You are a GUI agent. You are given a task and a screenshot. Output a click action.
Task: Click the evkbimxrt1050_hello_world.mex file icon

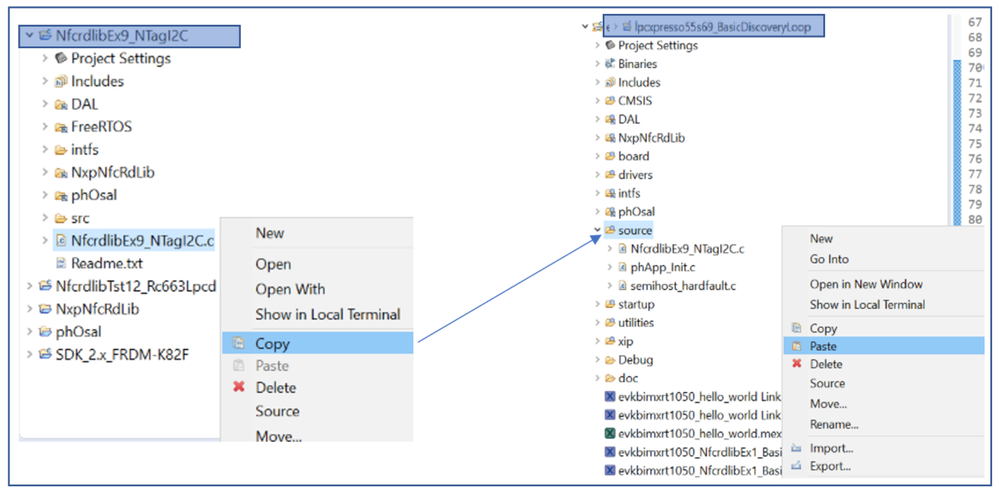610,433
